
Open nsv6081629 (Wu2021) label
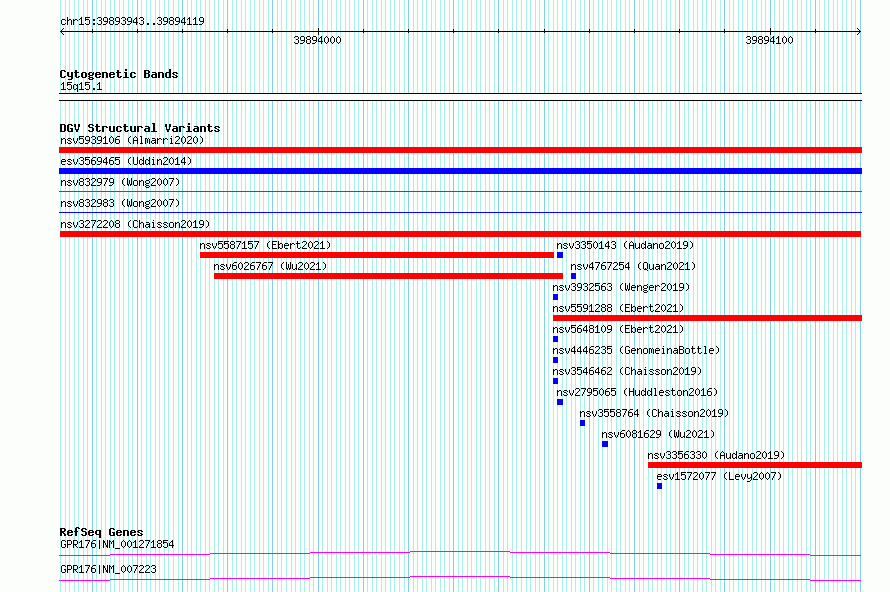(658, 434)
